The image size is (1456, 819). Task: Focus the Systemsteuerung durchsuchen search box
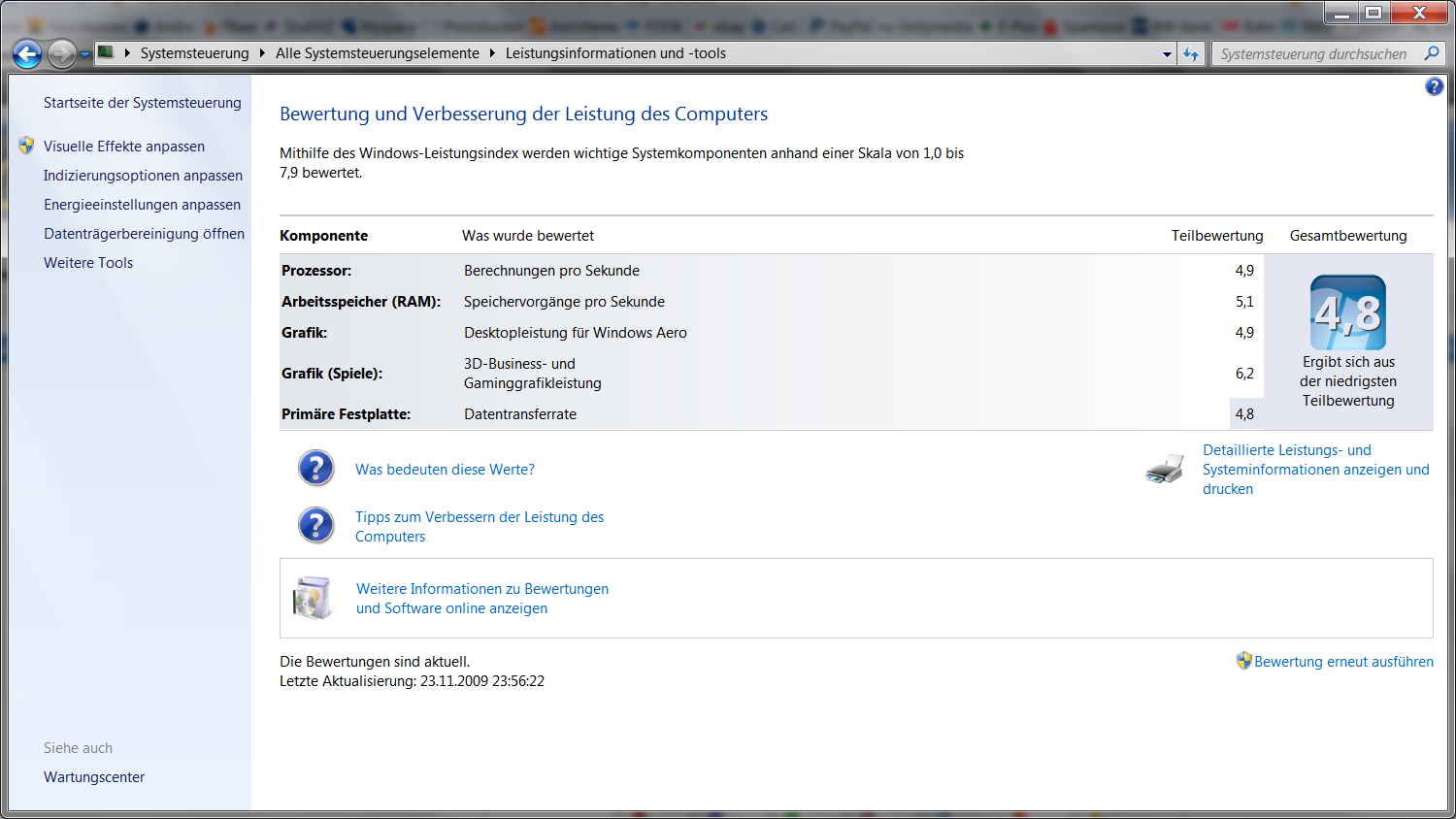(x=1313, y=54)
